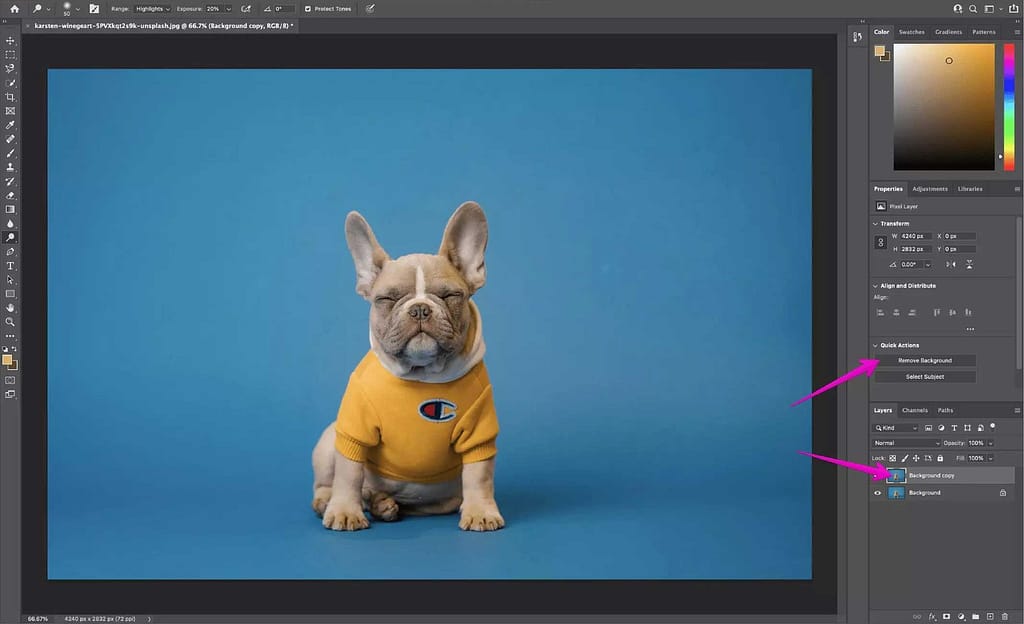Select the Crop tool
The width and height of the screenshot is (1024, 624).
point(11,97)
